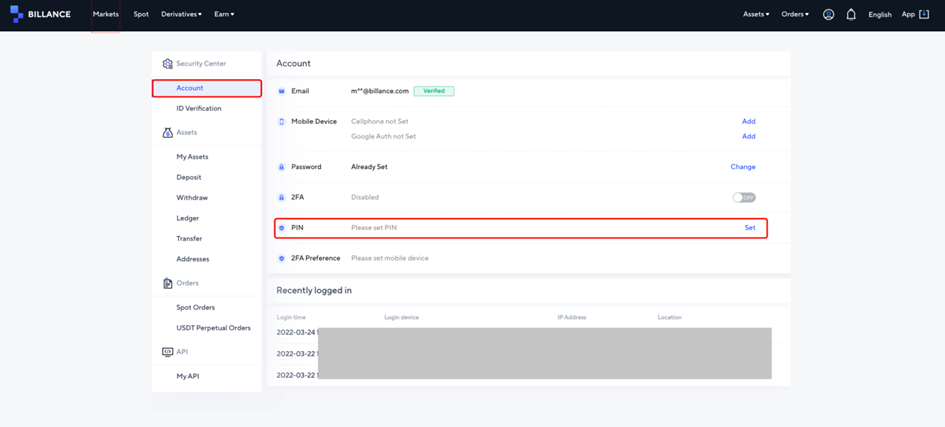Click Add for Cellphone device
Image resolution: width=945 pixels, height=427 pixels.
pyautogui.click(x=748, y=122)
